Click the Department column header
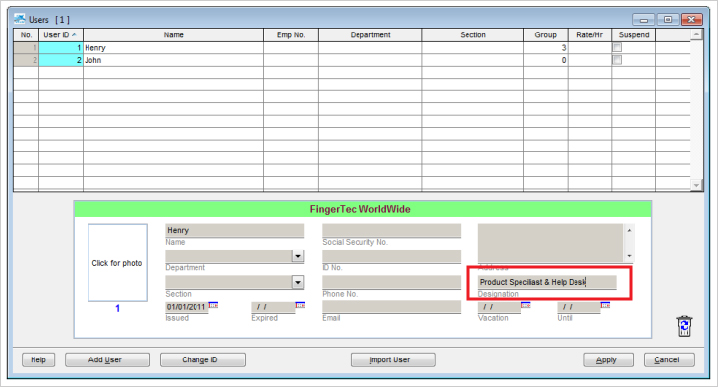Screen dimensions: 718x387 [370, 35]
